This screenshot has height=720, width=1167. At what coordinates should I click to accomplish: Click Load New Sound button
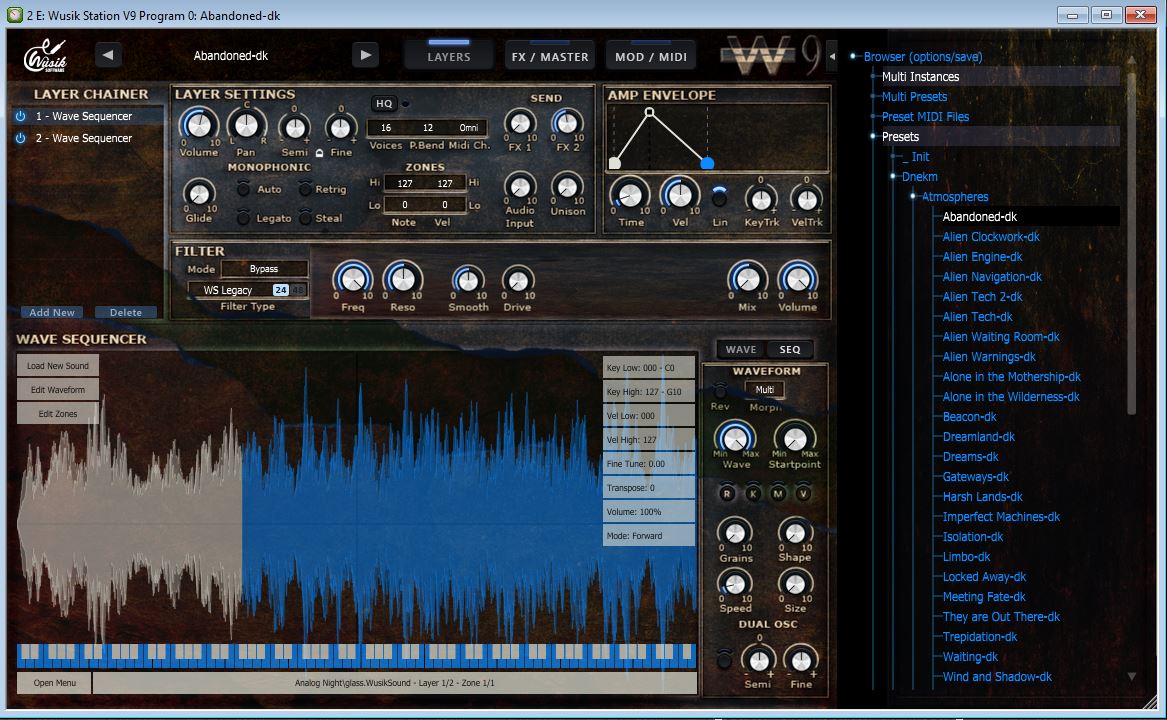pos(58,366)
